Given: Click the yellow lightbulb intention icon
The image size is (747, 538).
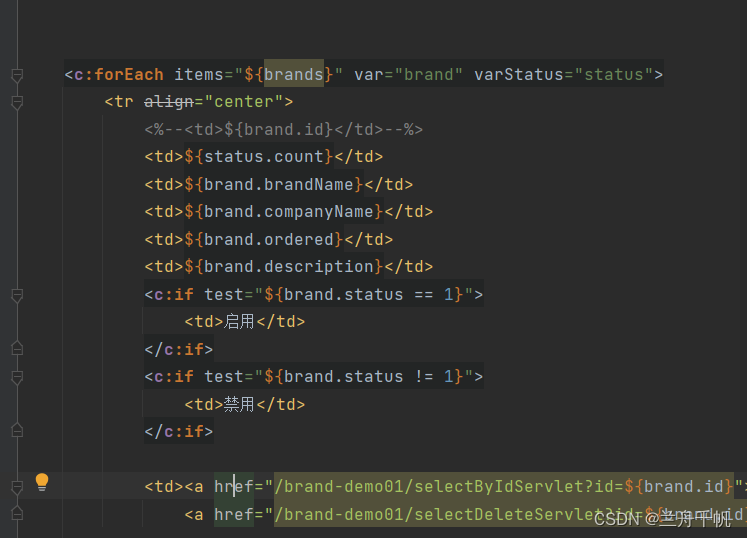Looking at the screenshot, I should [x=42, y=482].
